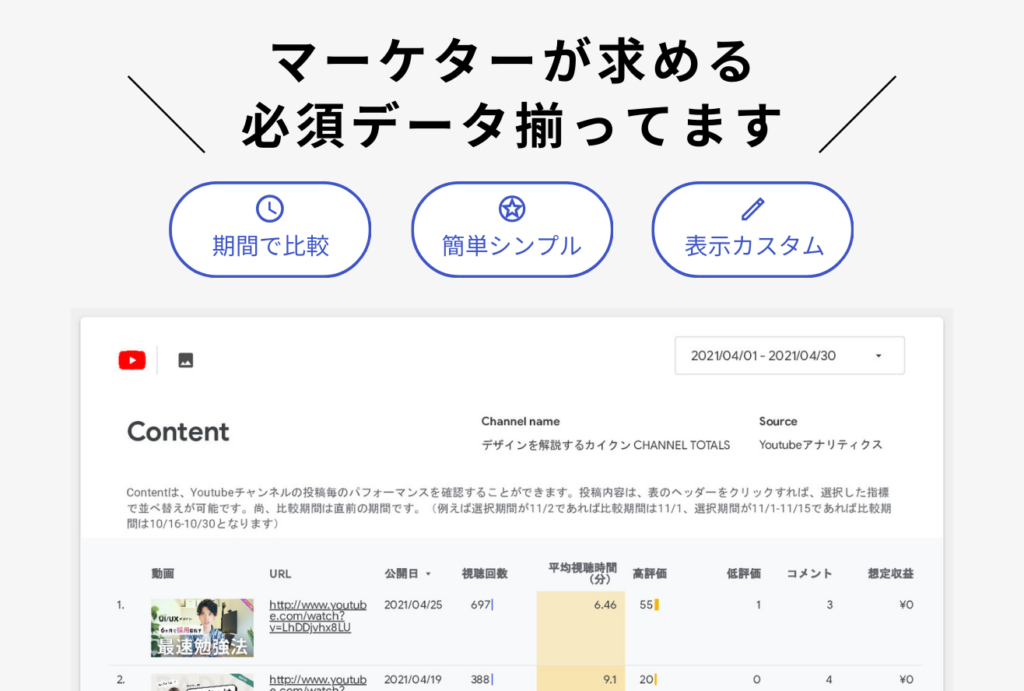1024x691 pixels.
Task: Open the row 1 YouTube URL ending LhDDjvhx8LU
Action: (x=318, y=616)
